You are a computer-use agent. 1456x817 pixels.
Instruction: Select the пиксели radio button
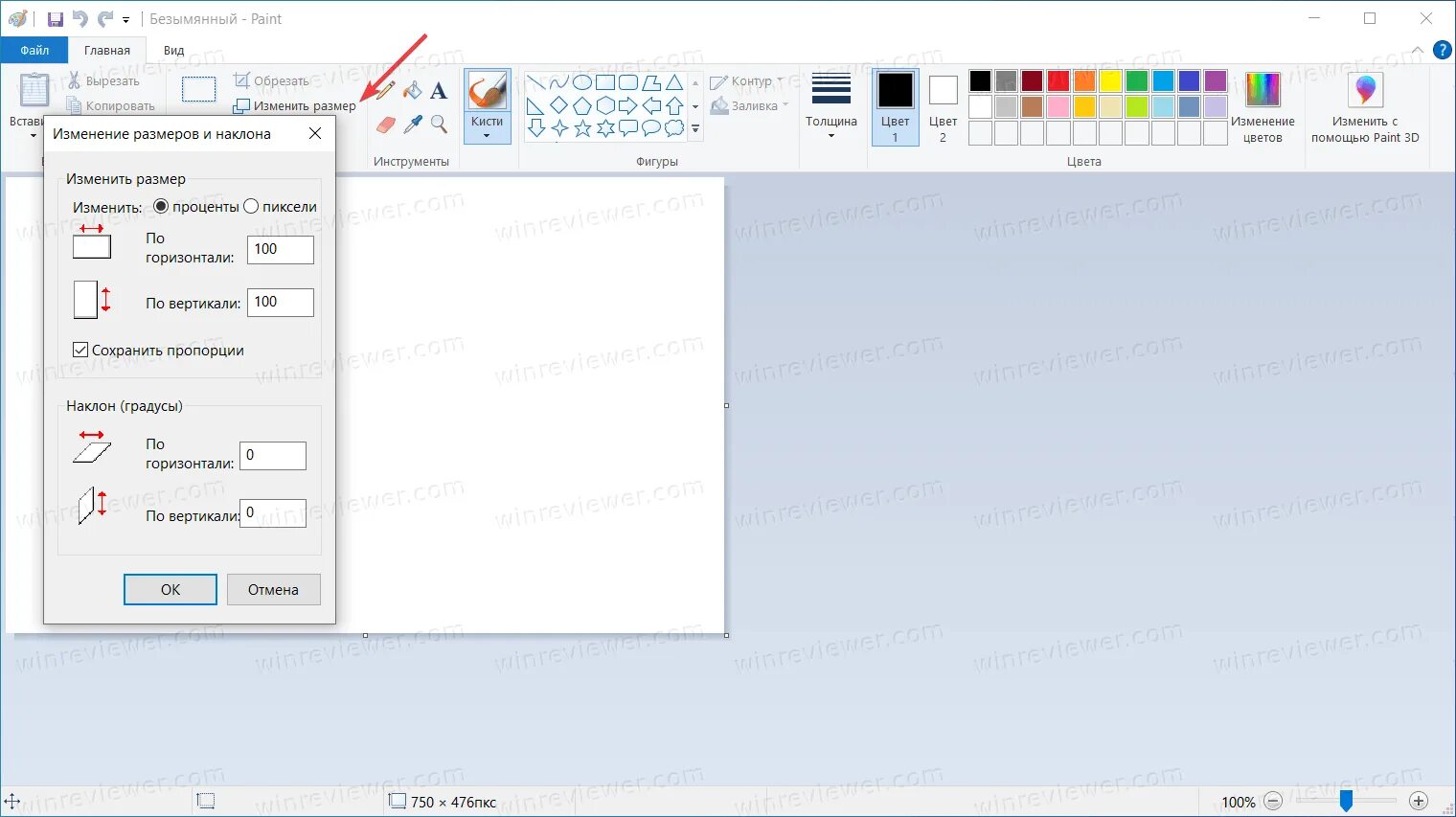coord(251,206)
